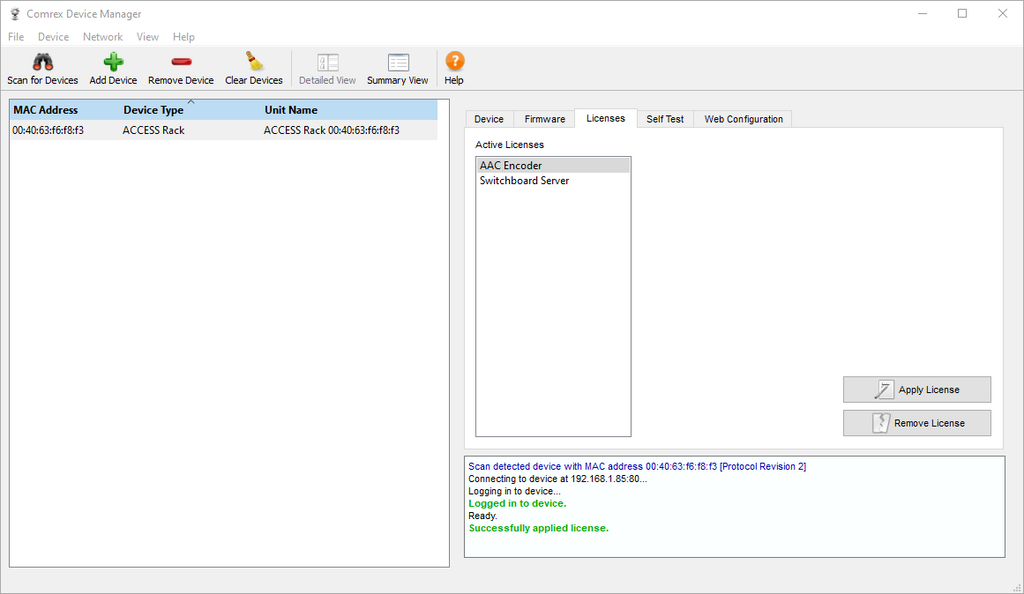Select the AAC Encoder license

552,166
